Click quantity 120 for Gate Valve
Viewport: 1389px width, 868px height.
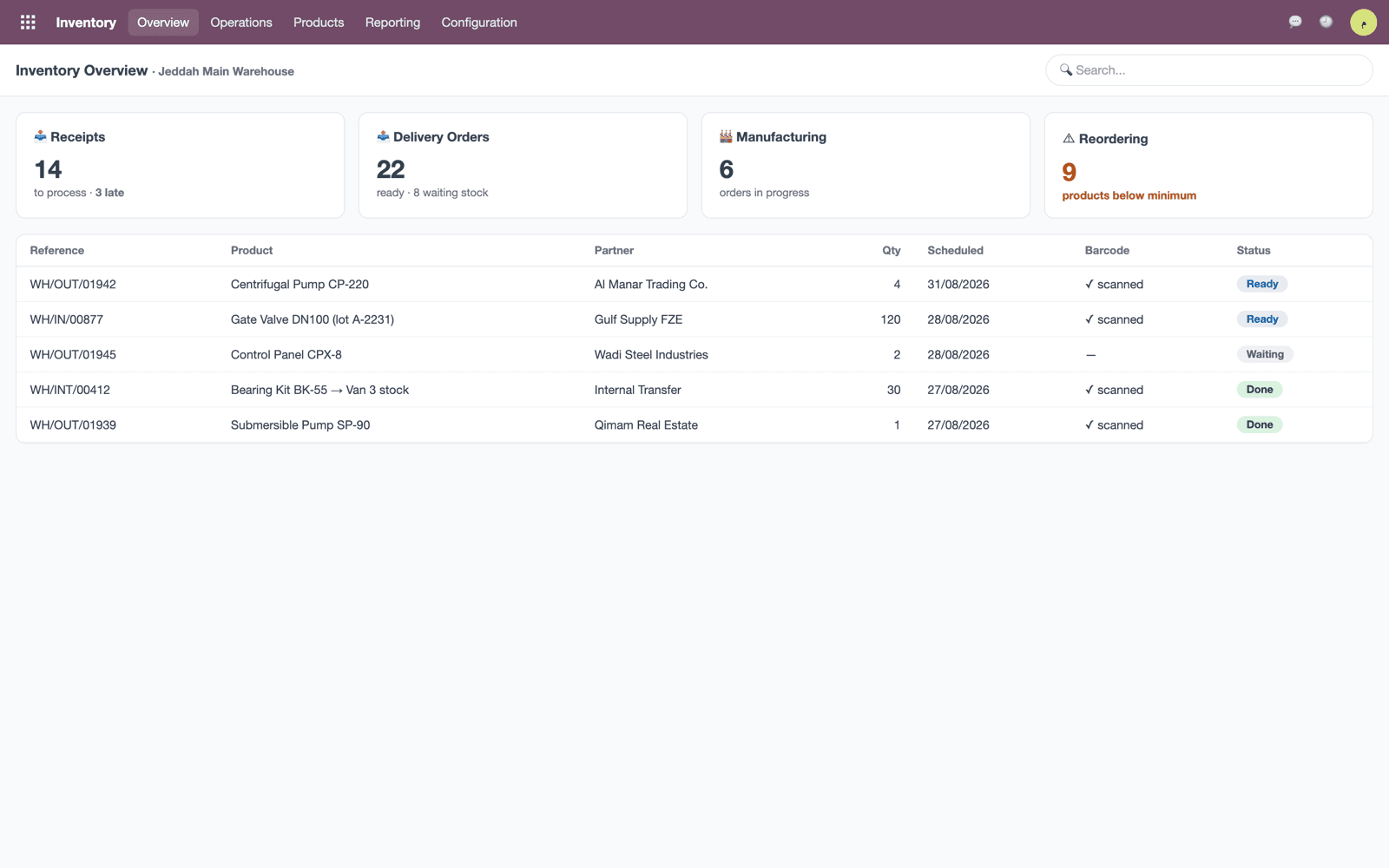(x=891, y=319)
